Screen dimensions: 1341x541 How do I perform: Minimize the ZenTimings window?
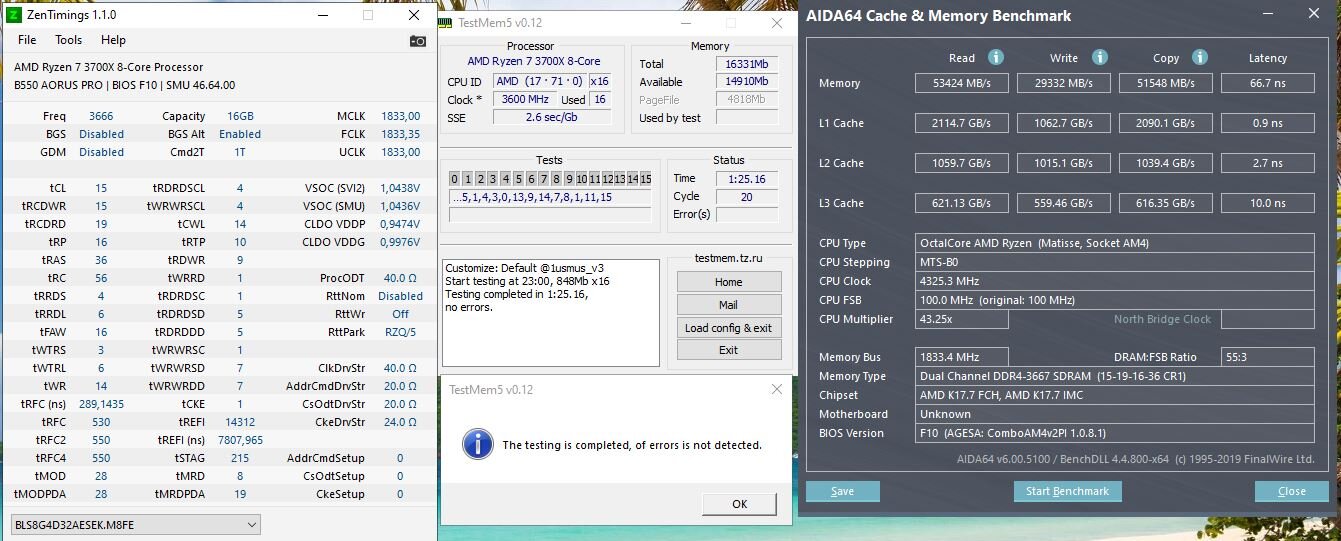[322, 15]
